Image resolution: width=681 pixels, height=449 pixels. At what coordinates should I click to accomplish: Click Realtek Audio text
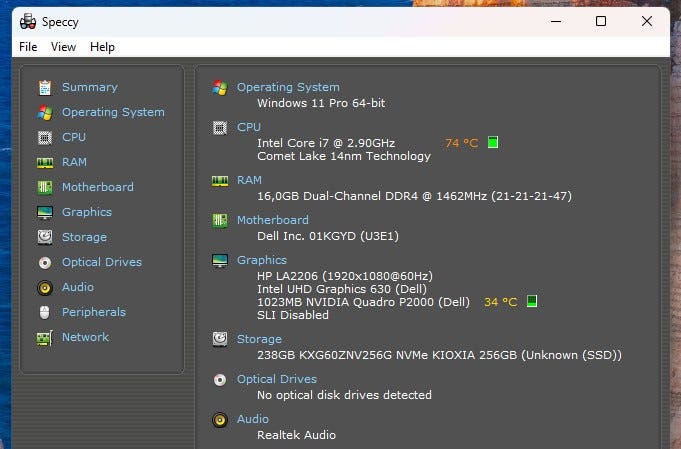[x=297, y=435]
